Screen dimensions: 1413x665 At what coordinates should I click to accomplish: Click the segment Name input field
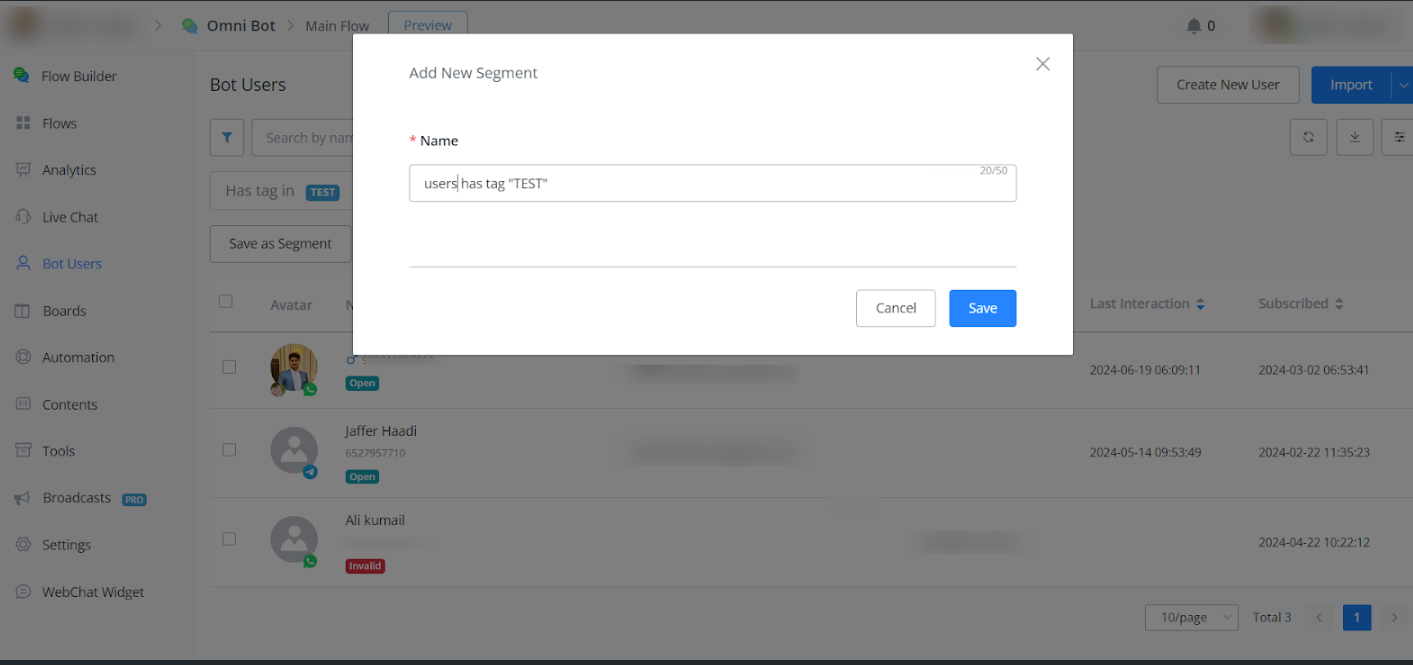712,184
